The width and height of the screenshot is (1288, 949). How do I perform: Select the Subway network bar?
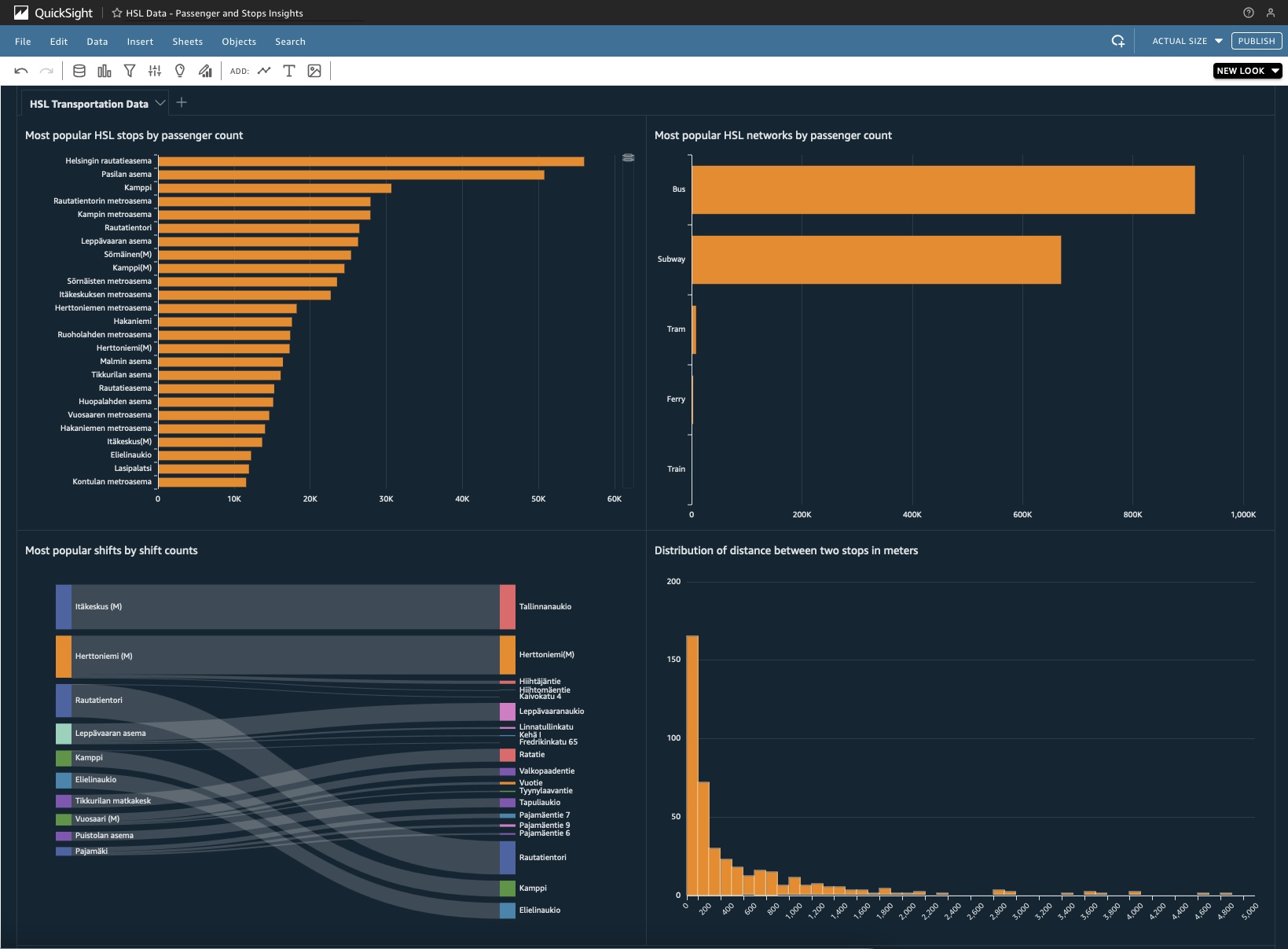[876, 259]
